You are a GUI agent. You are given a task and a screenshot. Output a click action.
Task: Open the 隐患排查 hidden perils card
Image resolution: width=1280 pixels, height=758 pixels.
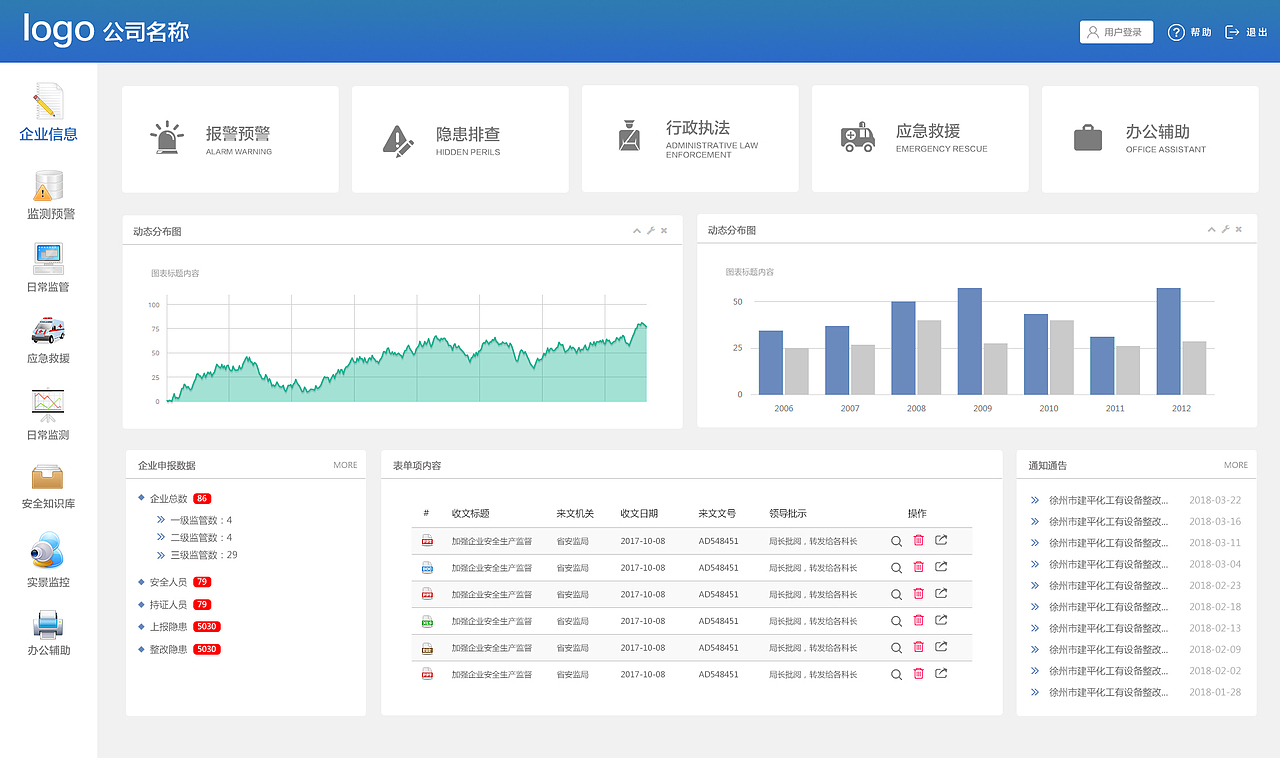(x=460, y=138)
